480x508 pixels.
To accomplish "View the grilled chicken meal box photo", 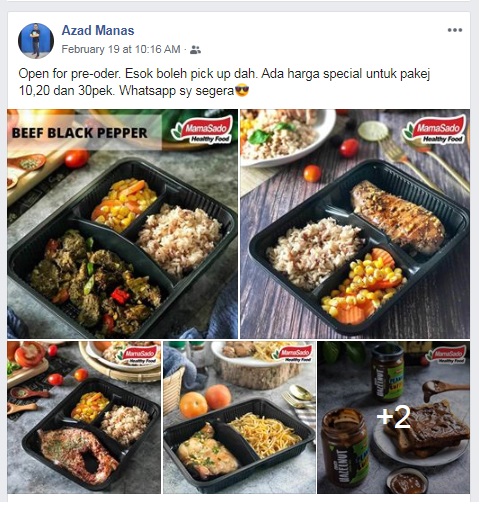I will (355, 224).
